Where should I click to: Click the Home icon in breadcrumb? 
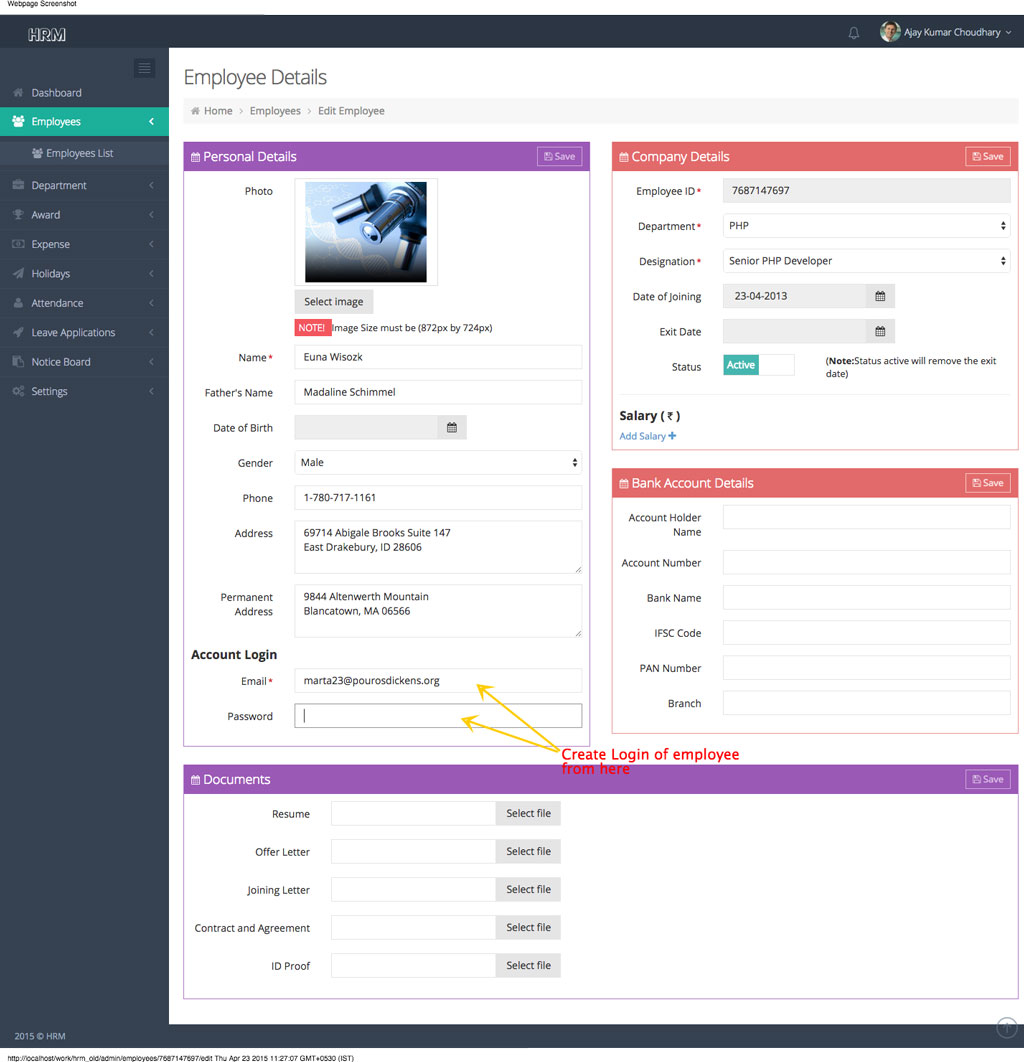coord(195,111)
